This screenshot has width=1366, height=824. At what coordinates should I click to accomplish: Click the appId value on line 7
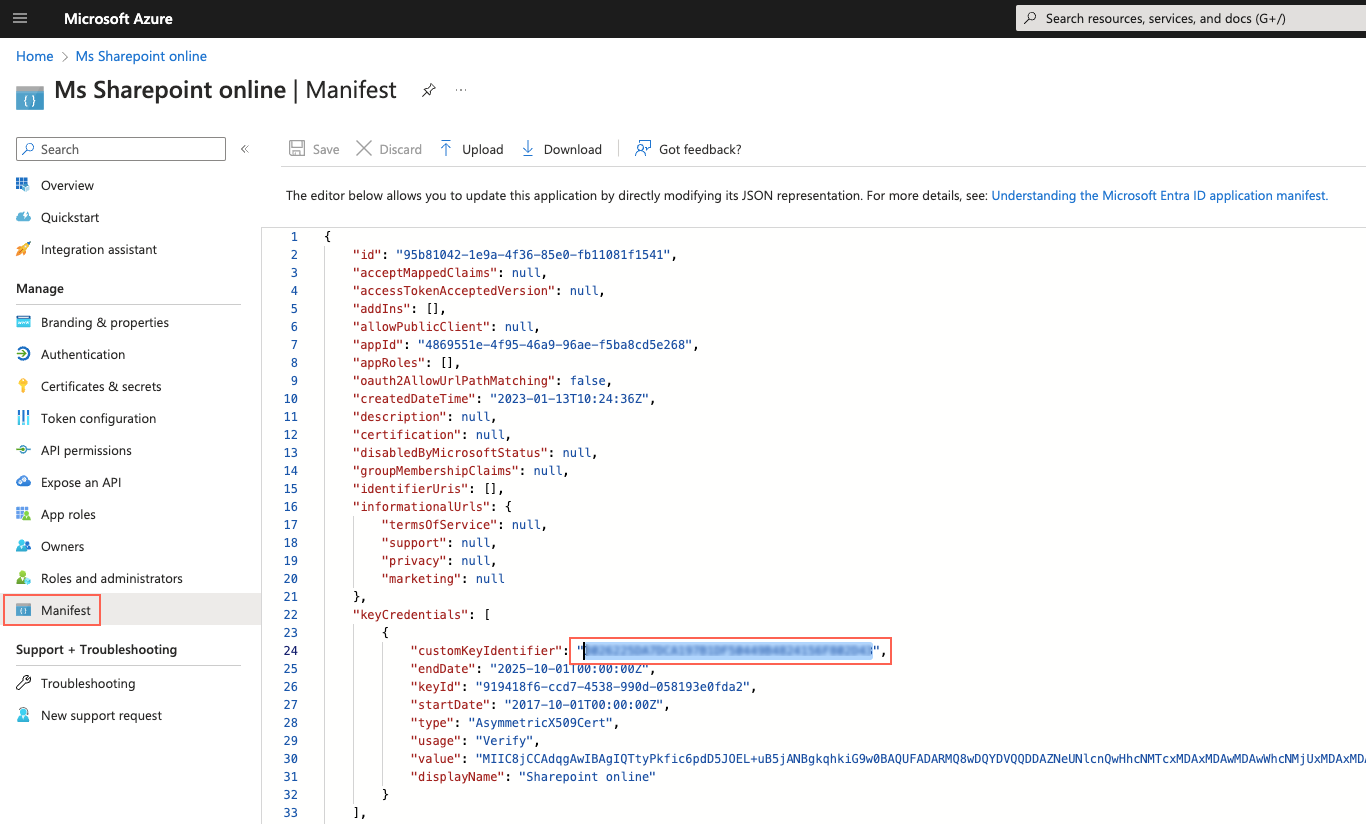point(555,345)
